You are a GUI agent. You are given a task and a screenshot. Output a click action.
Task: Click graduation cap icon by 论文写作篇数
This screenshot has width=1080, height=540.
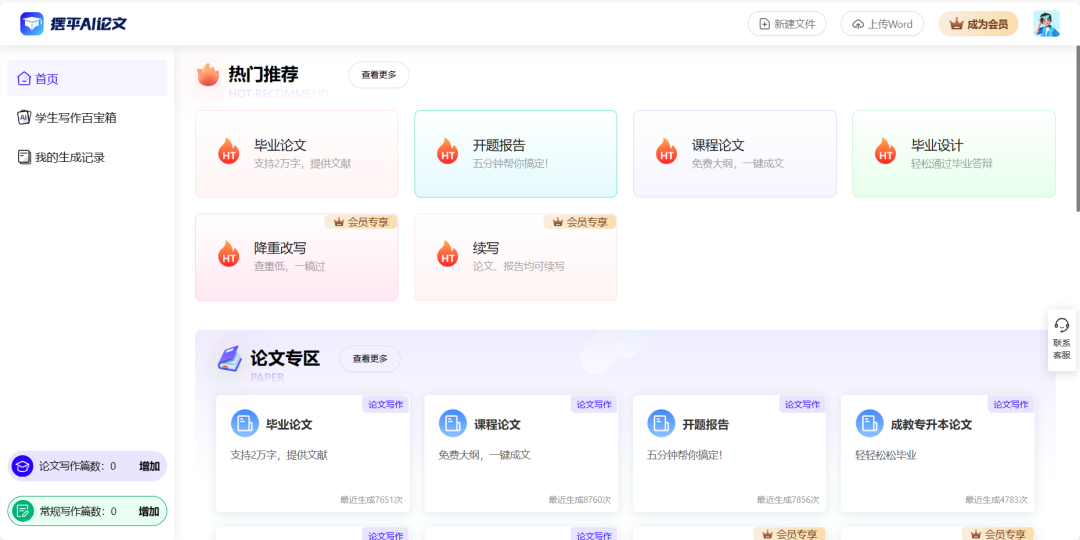[x=23, y=466]
